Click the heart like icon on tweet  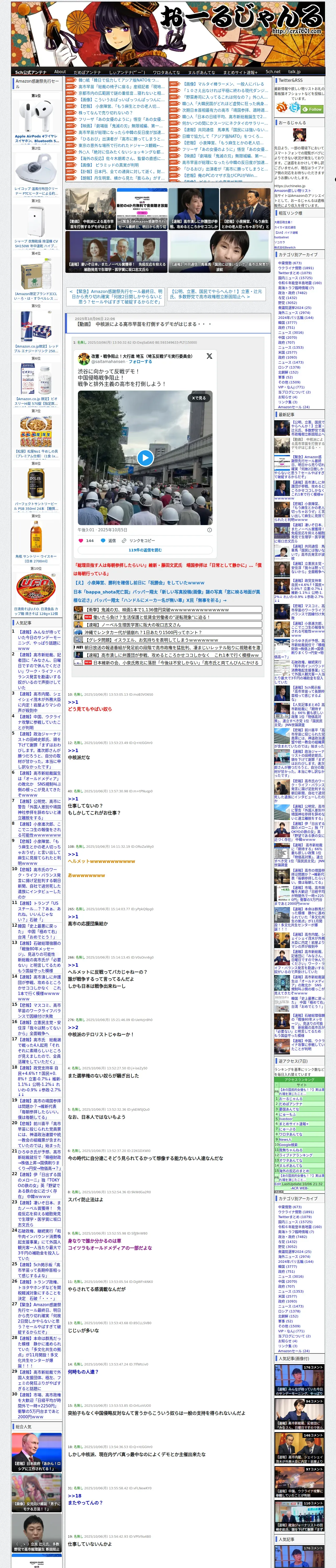coord(81,540)
